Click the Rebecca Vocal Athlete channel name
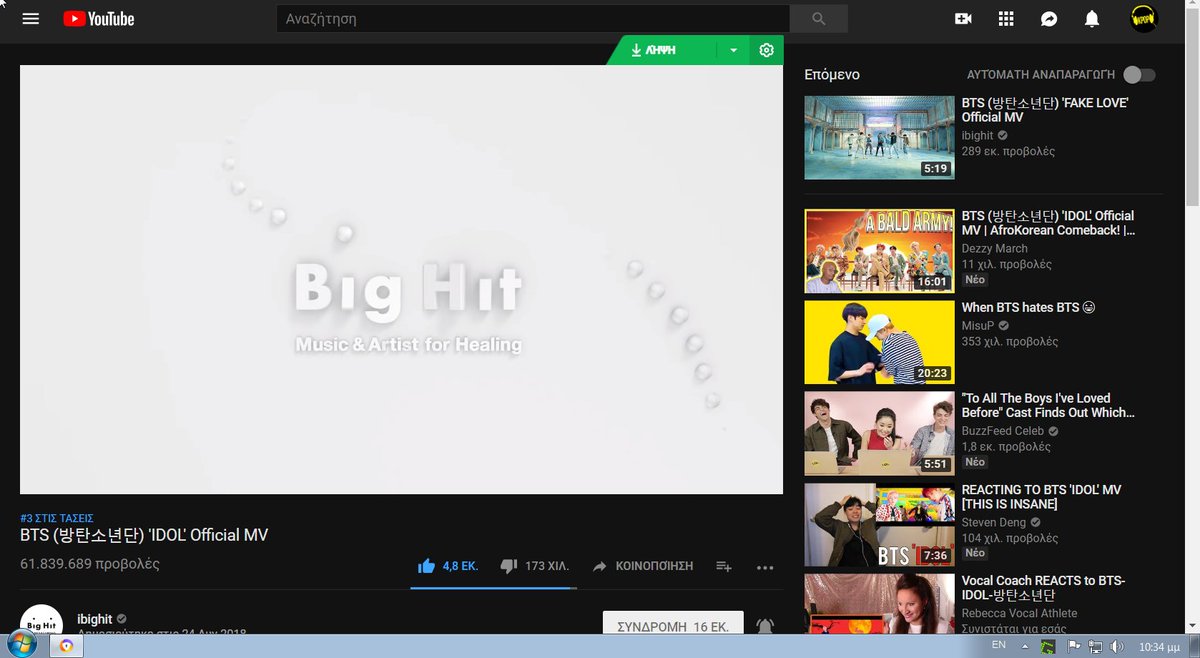The height and width of the screenshot is (658, 1200). pyautogui.click(x=1020, y=613)
